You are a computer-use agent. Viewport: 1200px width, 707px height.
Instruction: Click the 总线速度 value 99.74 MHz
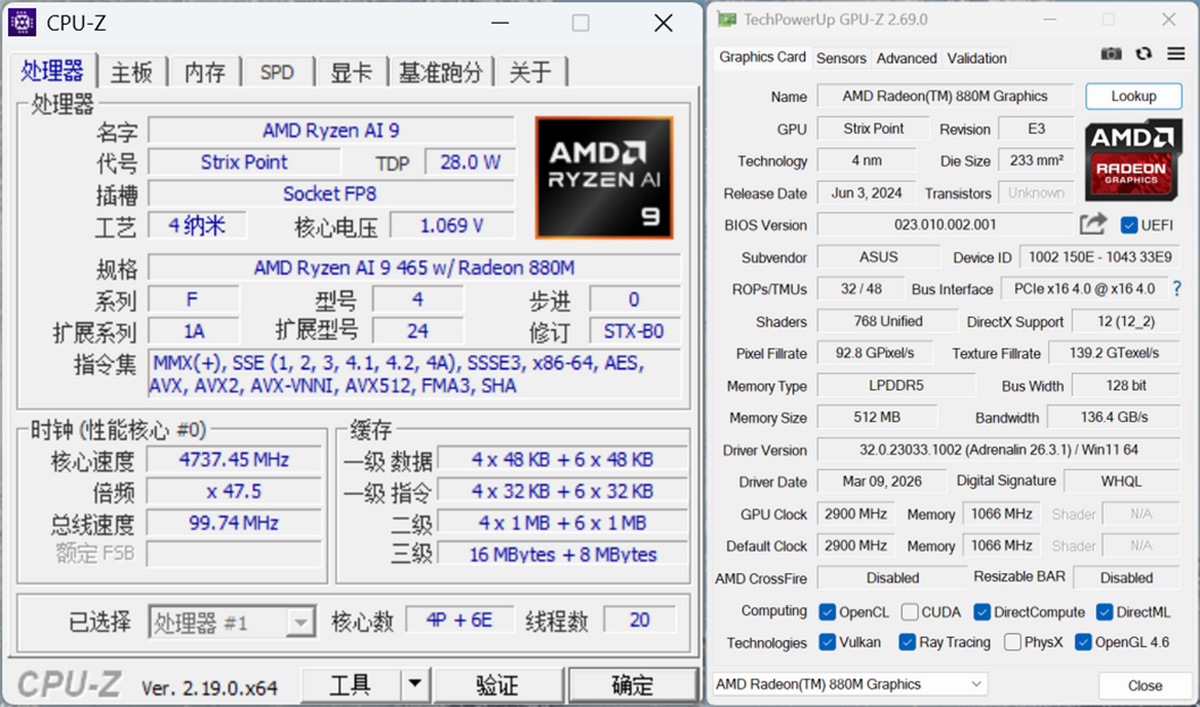coord(233,523)
